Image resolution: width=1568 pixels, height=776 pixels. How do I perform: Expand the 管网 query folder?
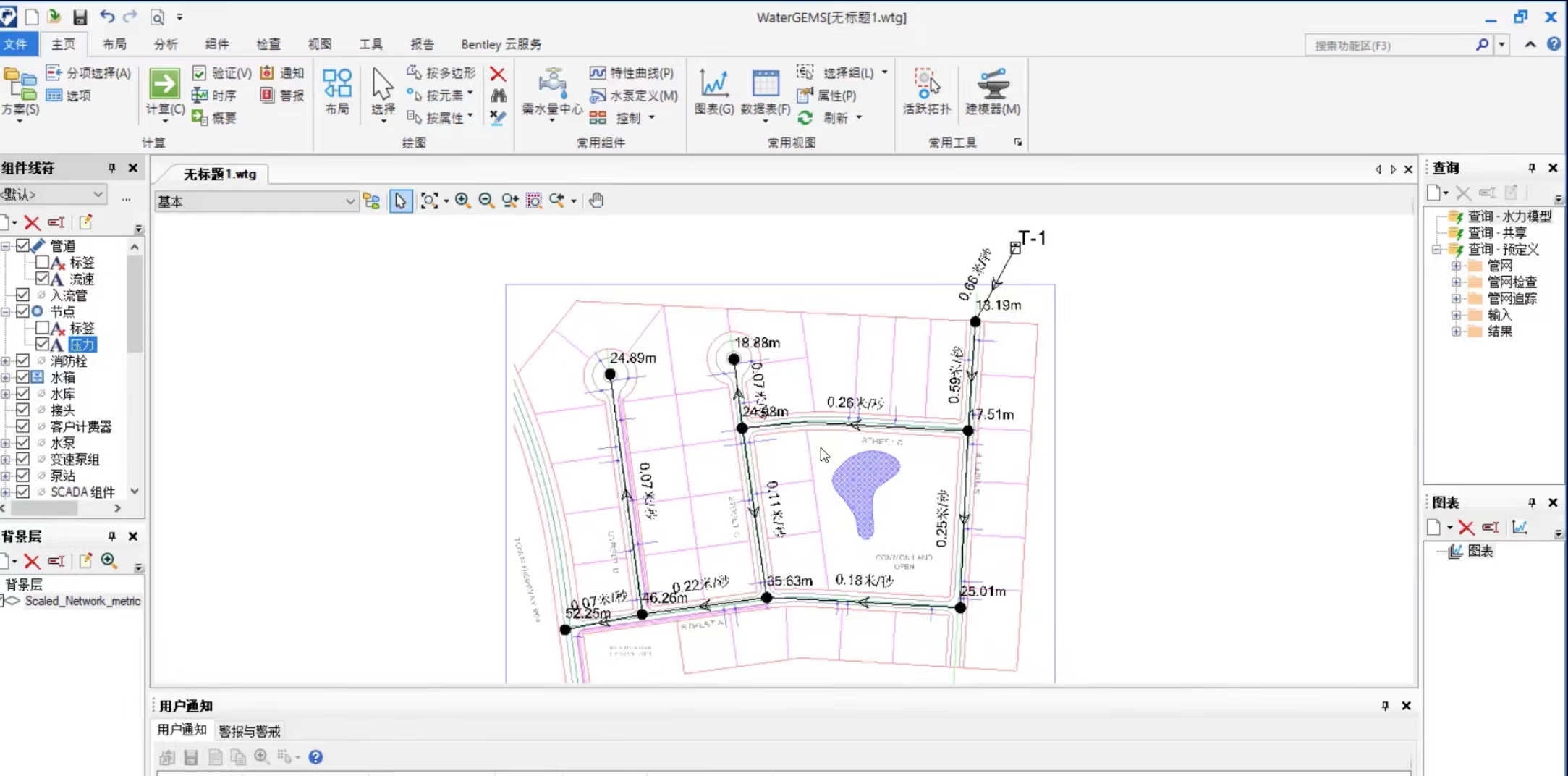click(x=1456, y=266)
